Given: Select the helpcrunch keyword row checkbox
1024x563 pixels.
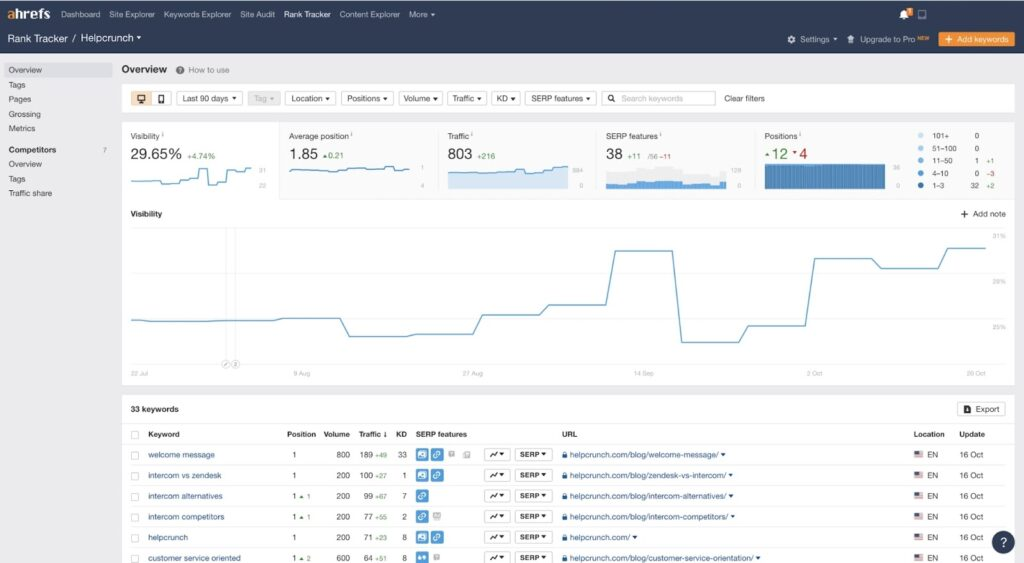Looking at the screenshot, I should click(135, 537).
